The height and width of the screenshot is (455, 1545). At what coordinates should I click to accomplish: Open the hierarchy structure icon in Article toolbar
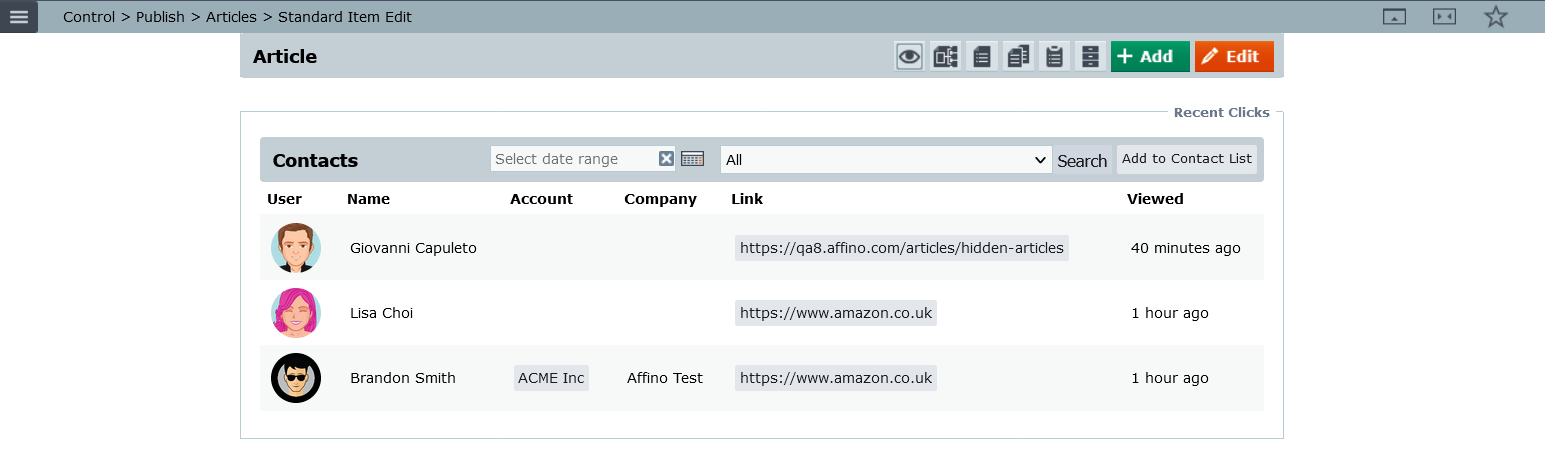(945, 57)
